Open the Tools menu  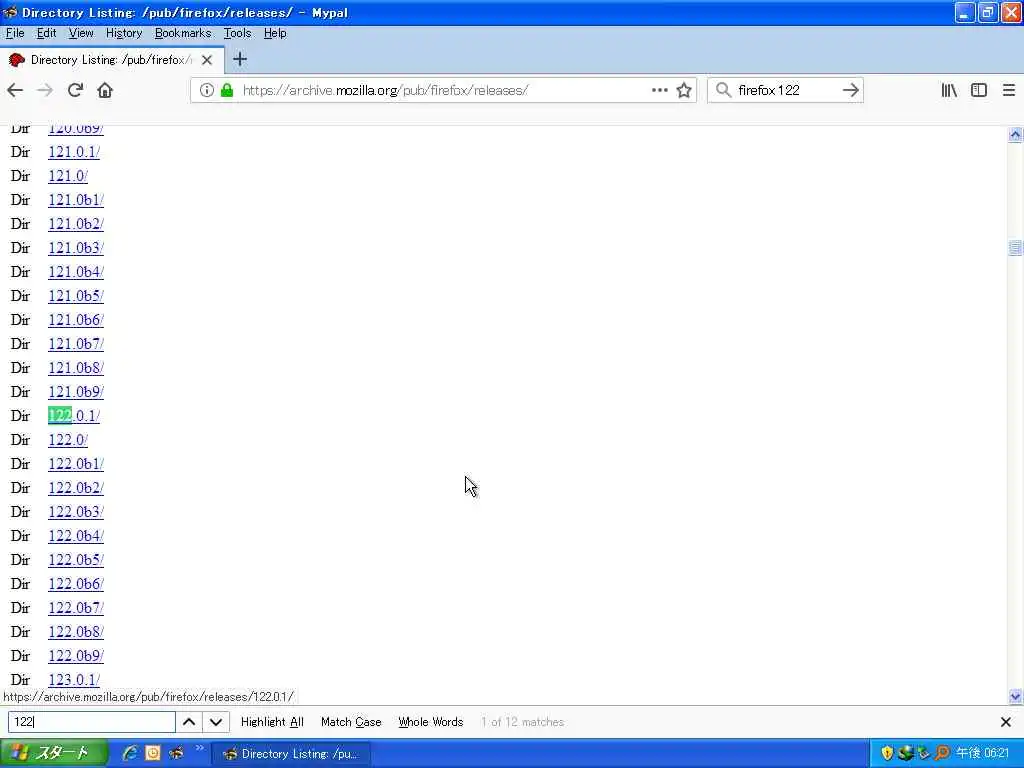pyautogui.click(x=237, y=33)
